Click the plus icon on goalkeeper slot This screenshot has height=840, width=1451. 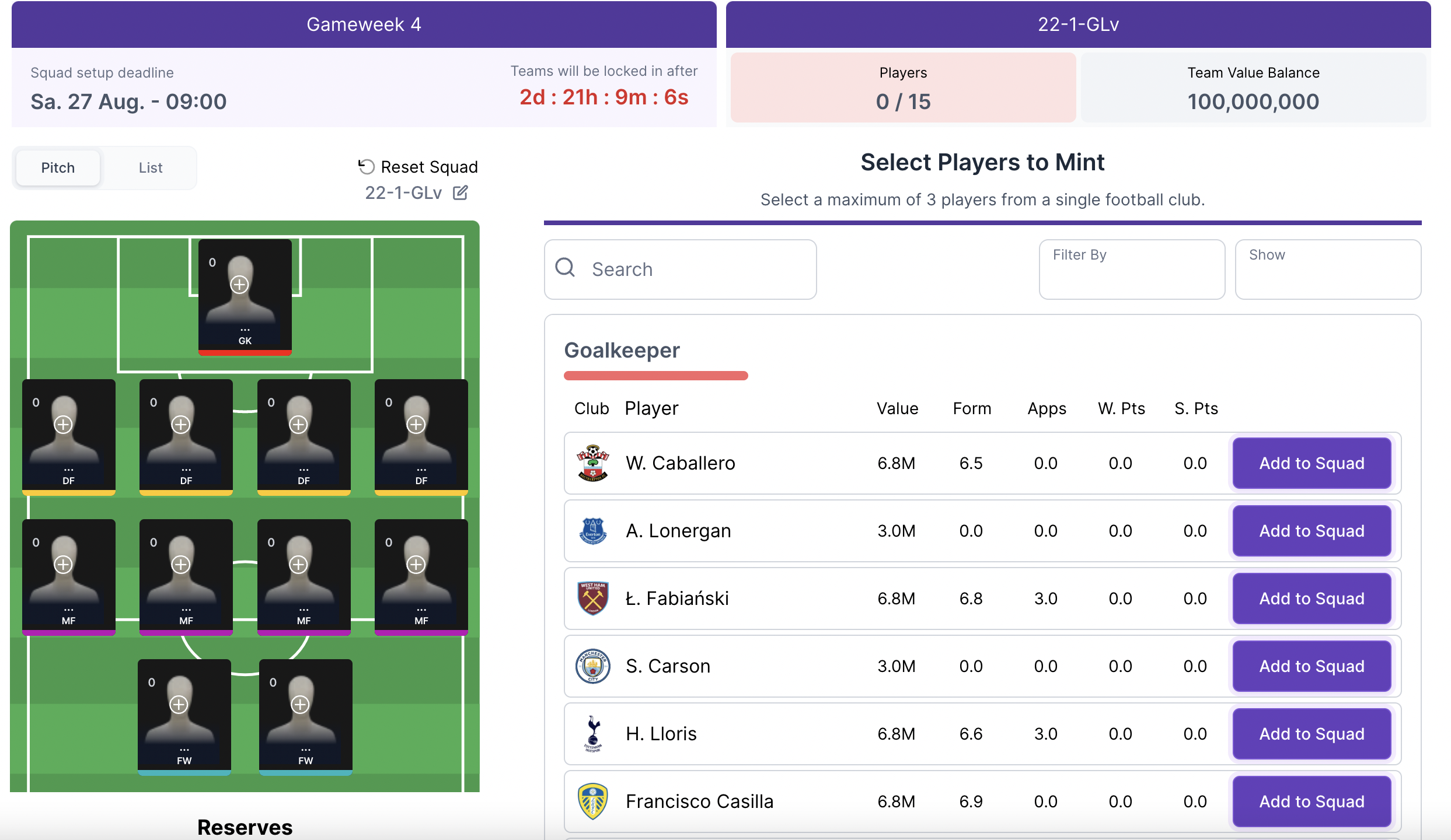click(239, 285)
